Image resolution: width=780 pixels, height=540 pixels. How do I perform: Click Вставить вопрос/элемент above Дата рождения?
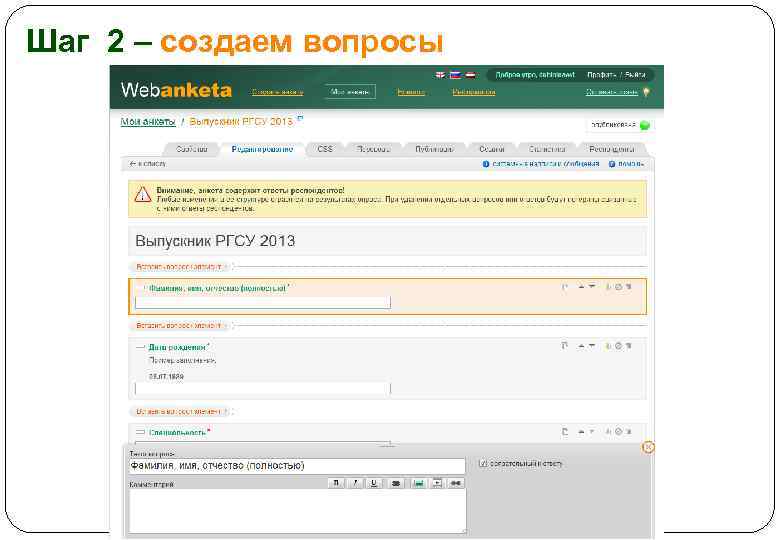coord(179,326)
